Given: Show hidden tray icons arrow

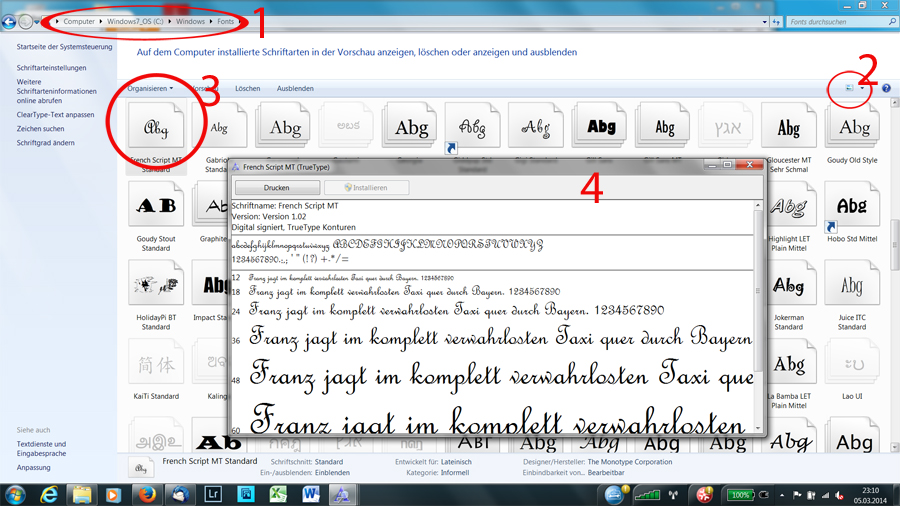Looking at the screenshot, I should coord(782,495).
